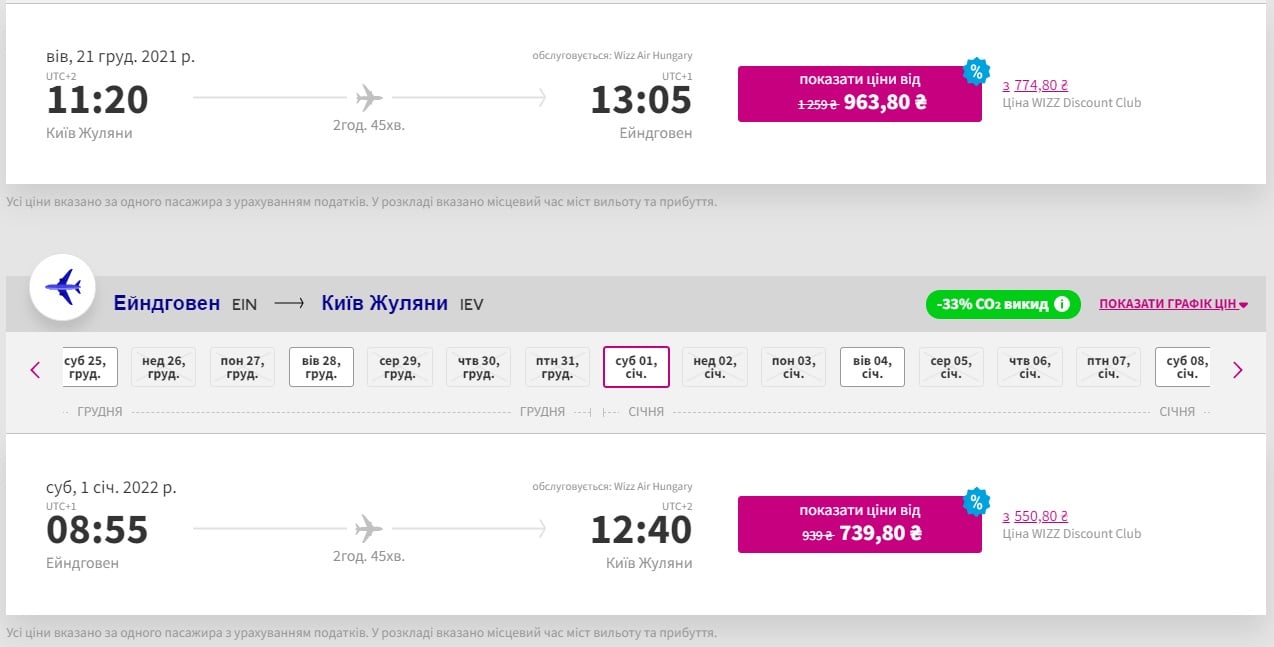Select Tuesday 4 January date tab

click(x=872, y=367)
